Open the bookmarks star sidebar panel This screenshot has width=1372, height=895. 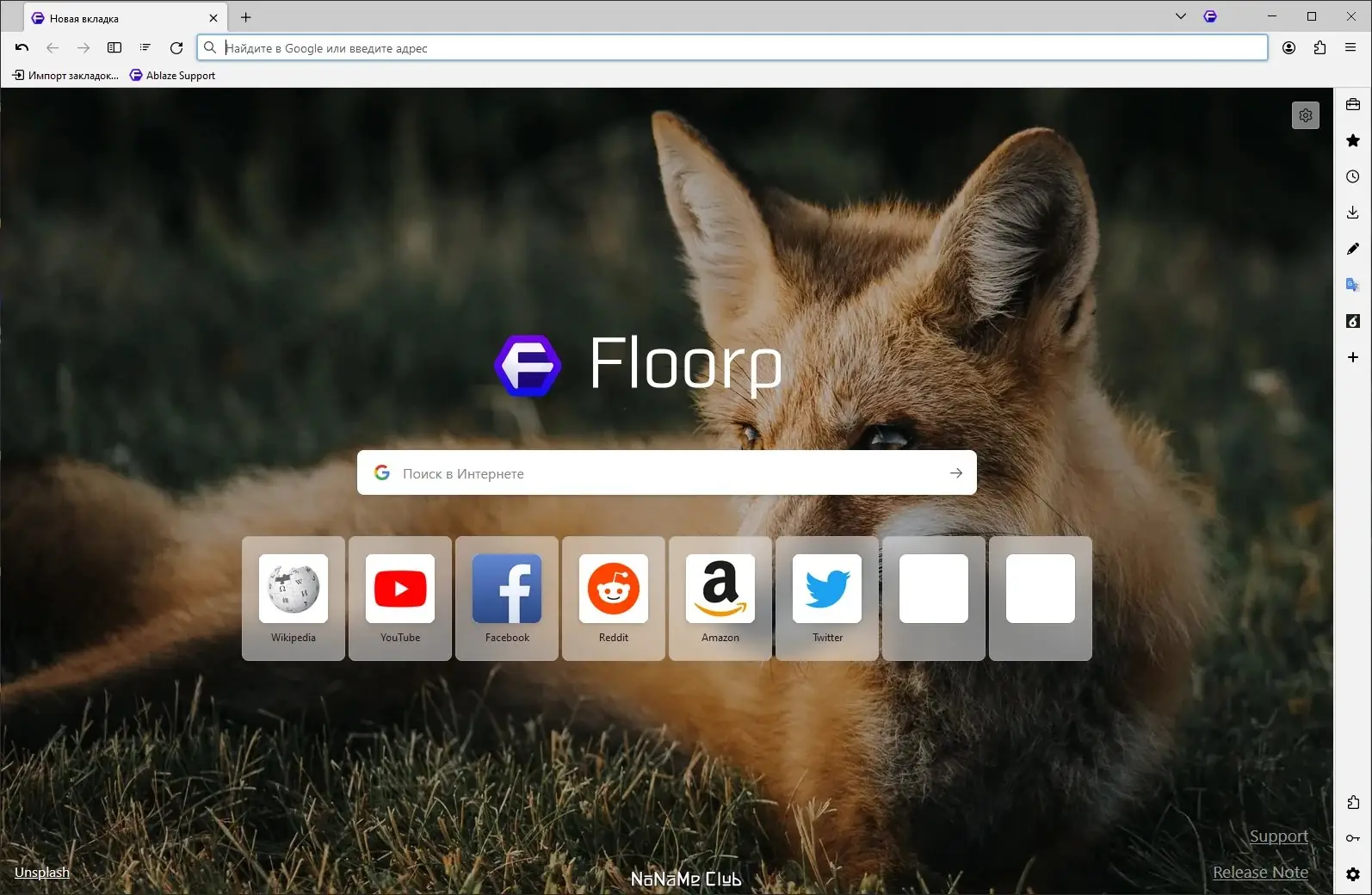coord(1353,140)
